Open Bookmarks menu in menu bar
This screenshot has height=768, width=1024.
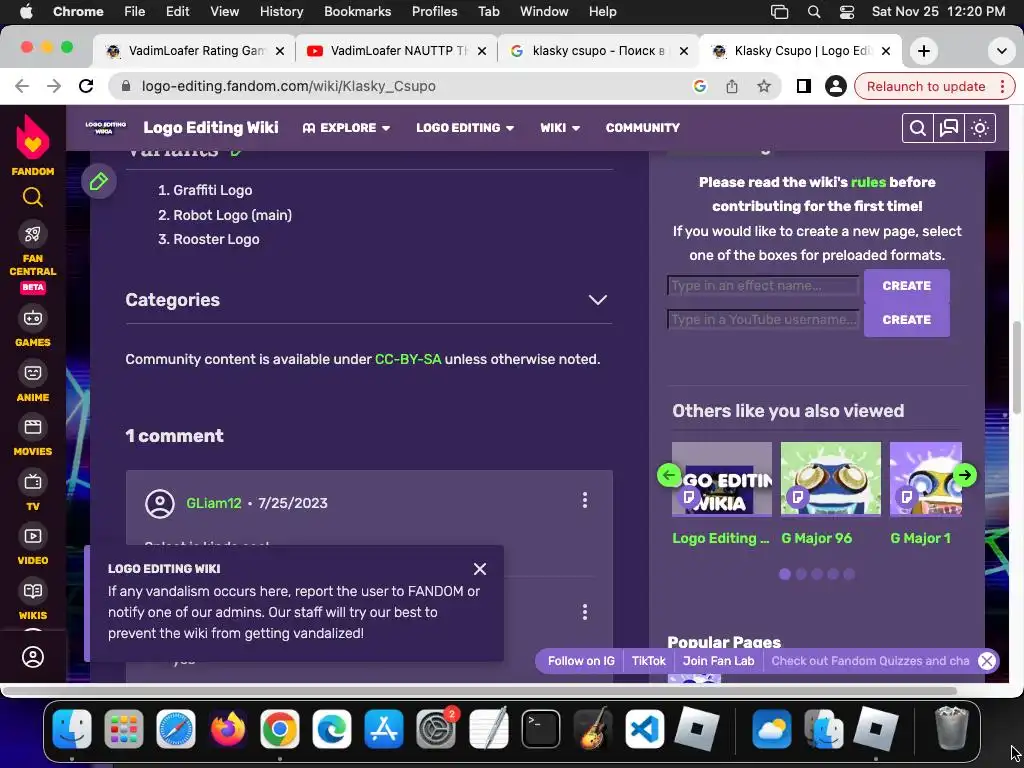[x=357, y=12]
